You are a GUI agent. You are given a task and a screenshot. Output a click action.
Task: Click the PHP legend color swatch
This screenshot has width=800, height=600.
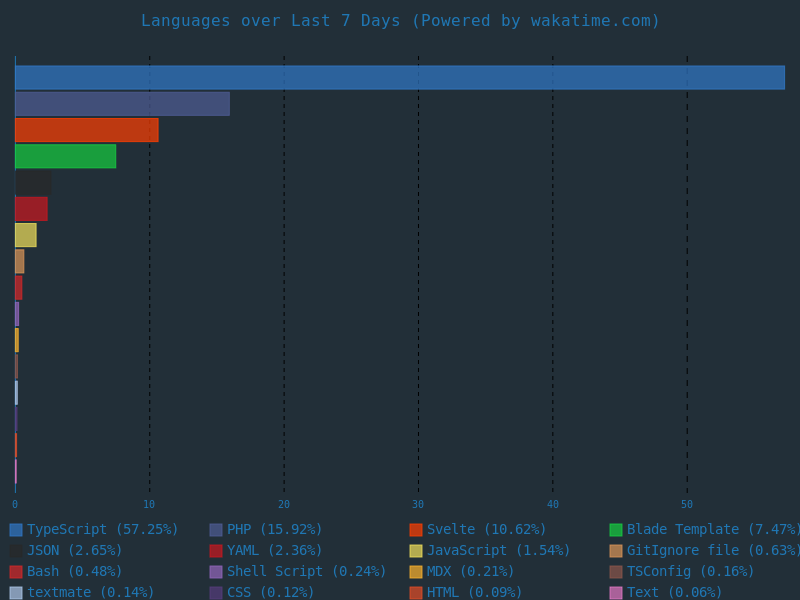click(216, 530)
